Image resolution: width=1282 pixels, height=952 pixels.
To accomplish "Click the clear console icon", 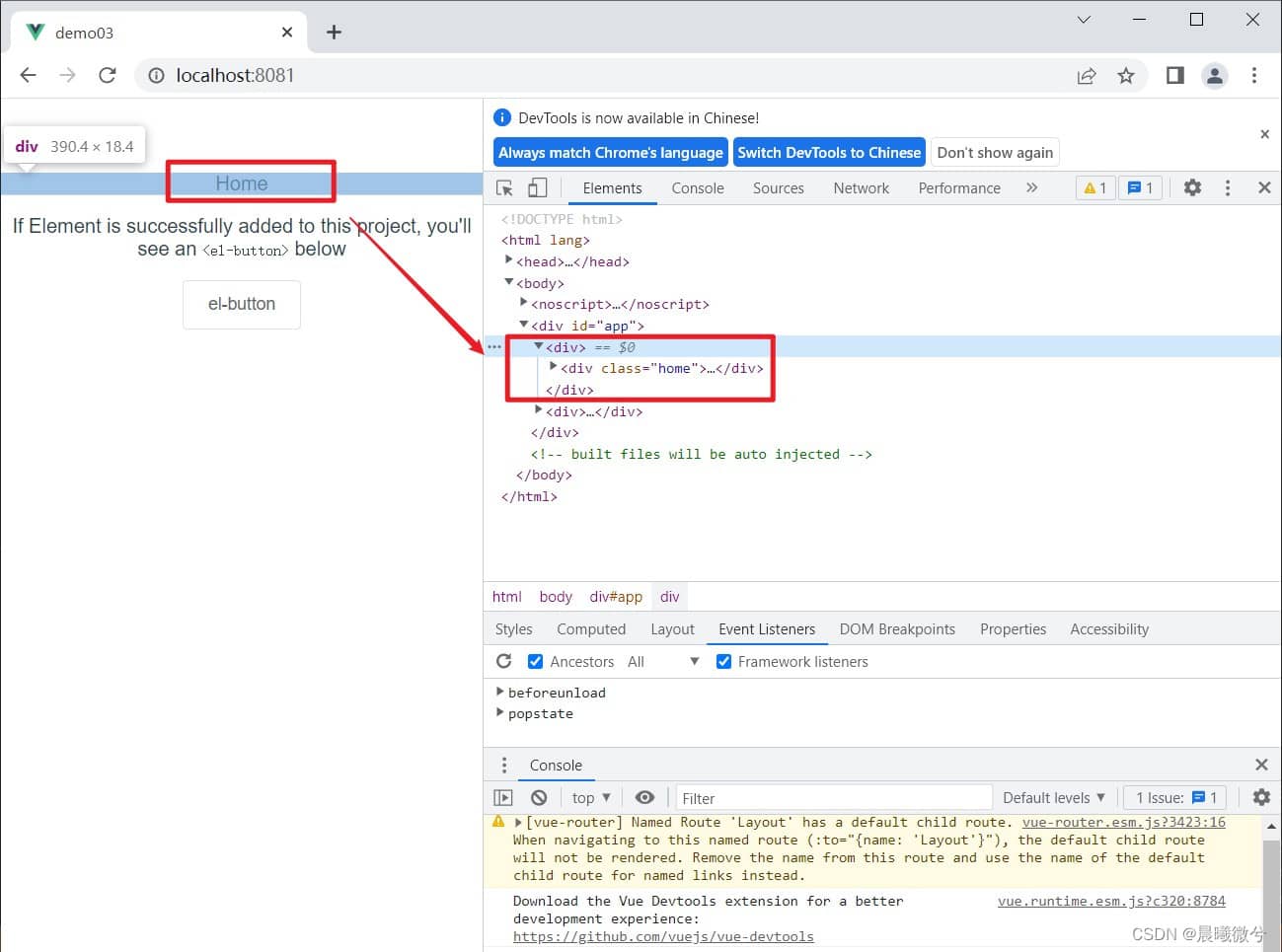I will tap(538, 797).
